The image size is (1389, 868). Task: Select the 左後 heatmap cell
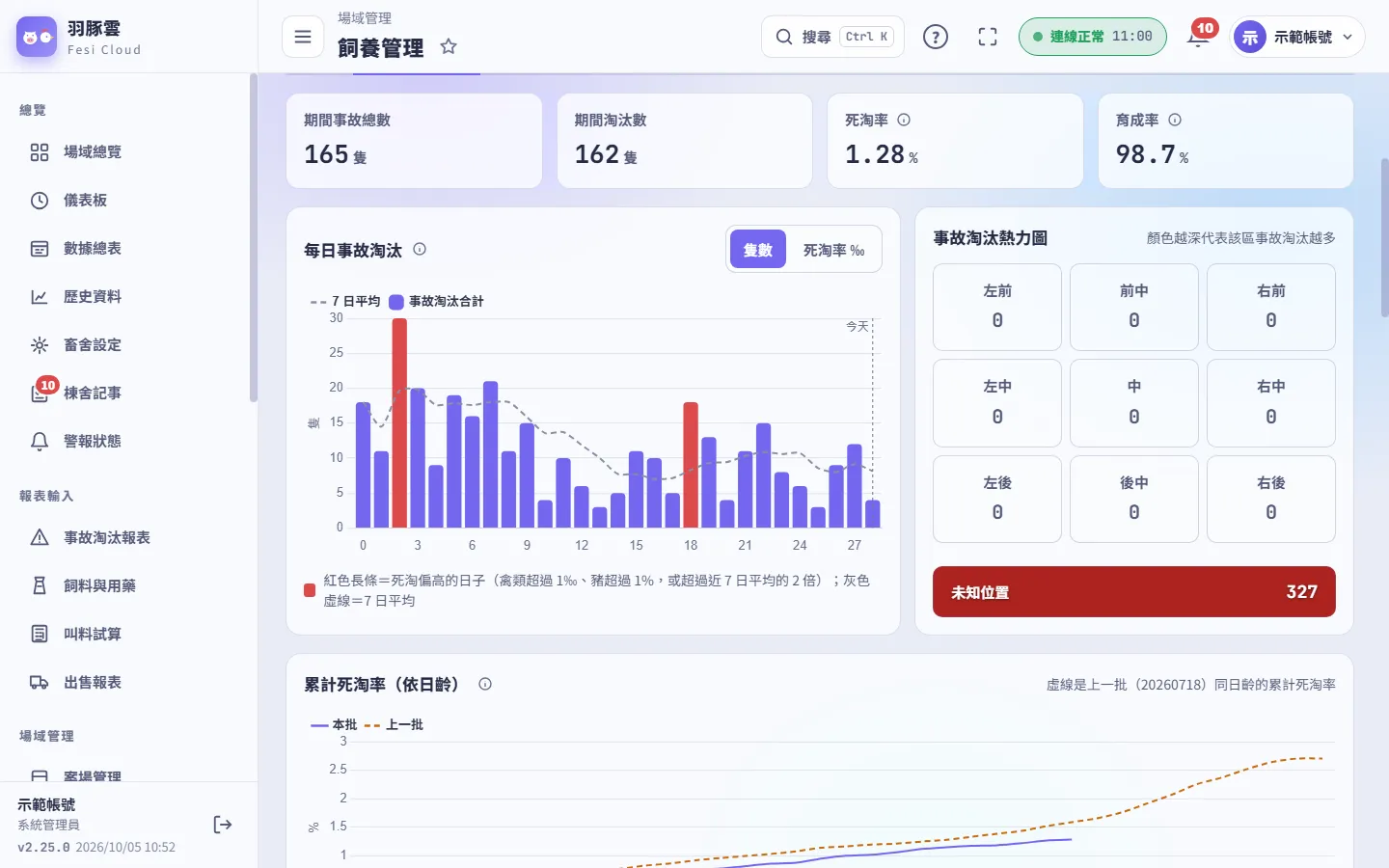997,499
